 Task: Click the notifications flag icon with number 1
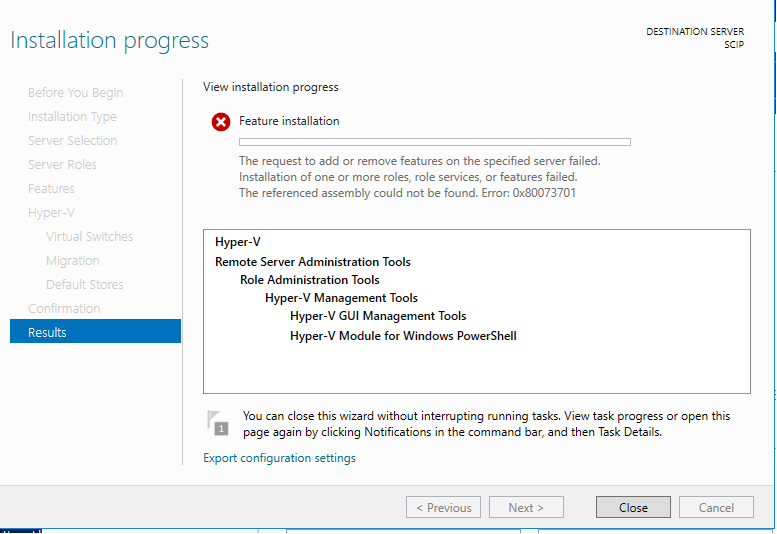(218, 424)
